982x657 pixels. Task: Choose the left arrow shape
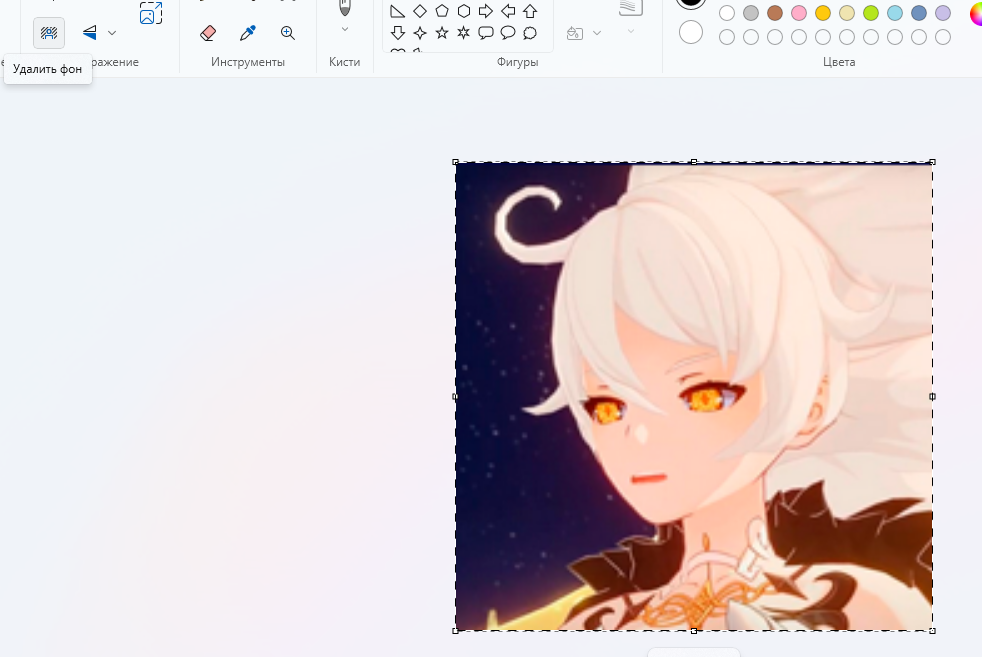pyautogui.click(x=508, y=11)
